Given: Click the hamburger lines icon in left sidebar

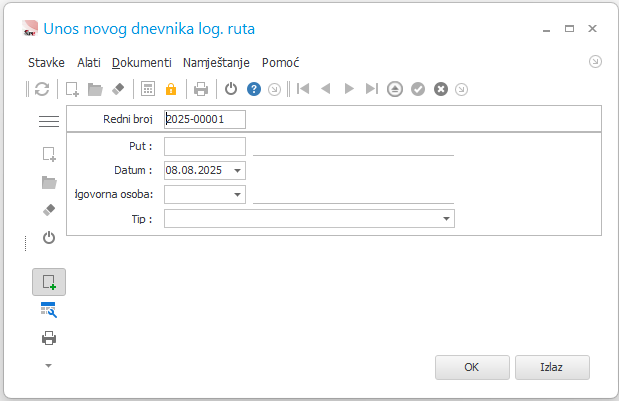Looking at the screenshot, I should (x=49, y=121).
